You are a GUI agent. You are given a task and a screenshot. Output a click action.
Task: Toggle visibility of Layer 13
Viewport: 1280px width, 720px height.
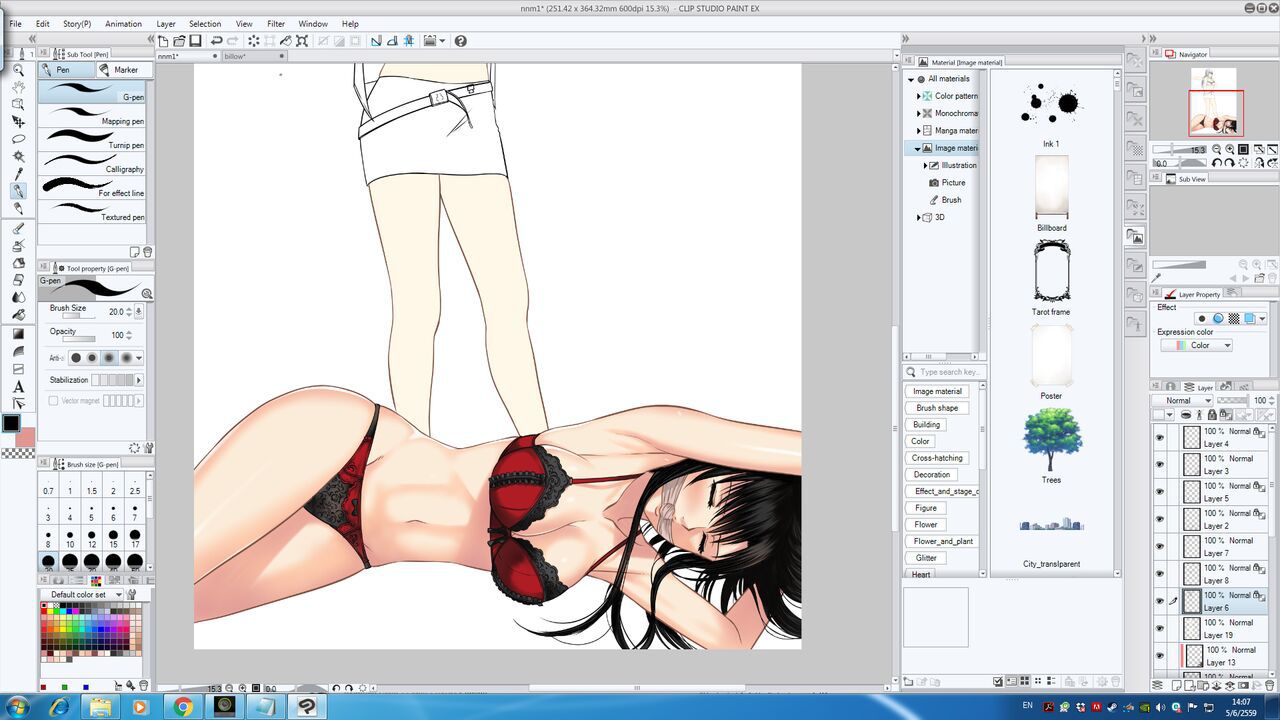pos(1160,656)
